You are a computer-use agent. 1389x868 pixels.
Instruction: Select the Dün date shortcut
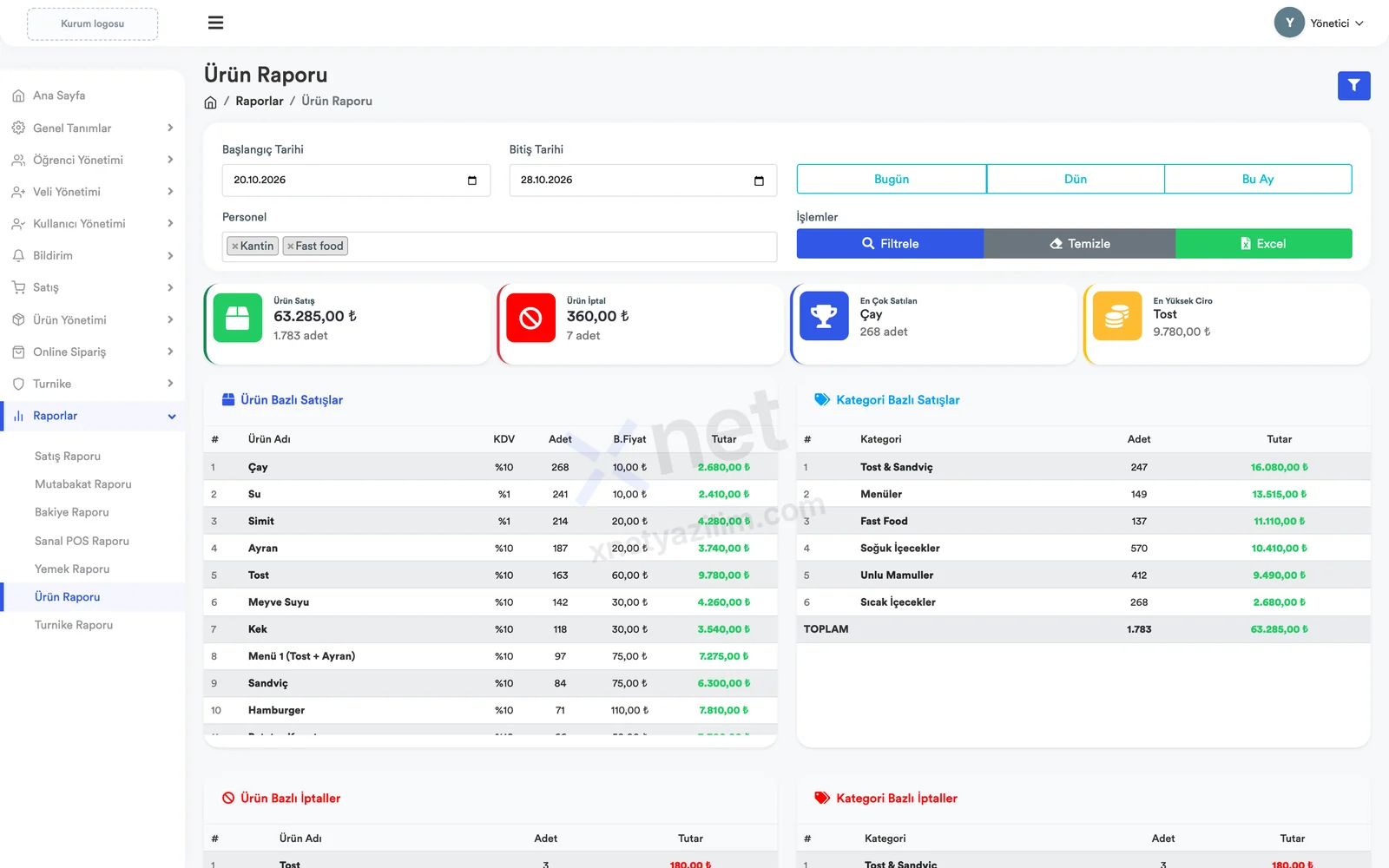[1076, 179]
